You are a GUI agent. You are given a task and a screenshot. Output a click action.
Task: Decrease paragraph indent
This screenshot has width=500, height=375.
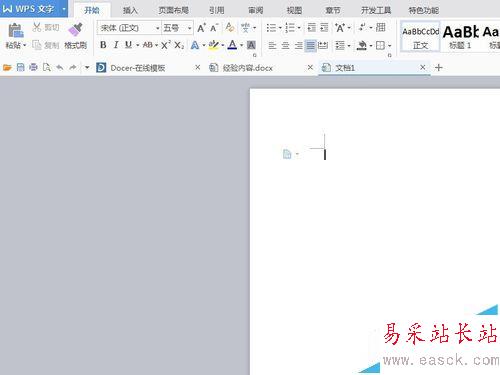click(x=312, y=27)
